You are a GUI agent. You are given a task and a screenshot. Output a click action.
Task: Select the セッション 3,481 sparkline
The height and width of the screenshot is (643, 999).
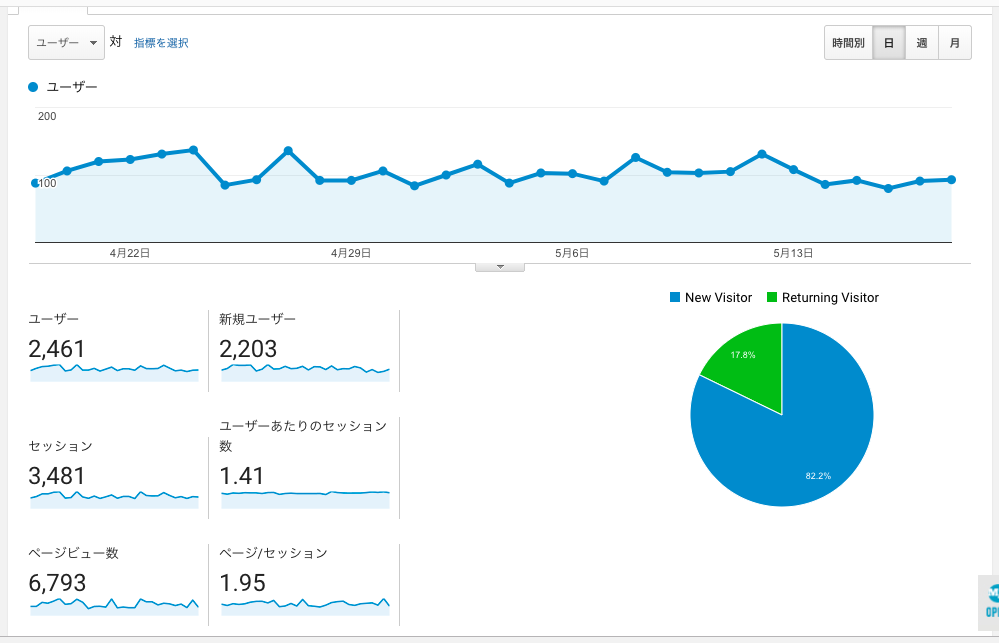pos(114,497)
